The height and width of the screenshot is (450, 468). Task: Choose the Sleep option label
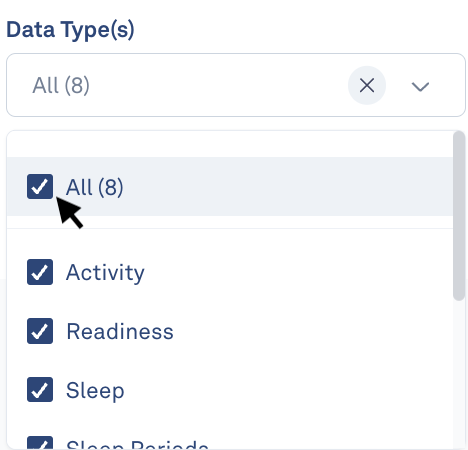pyautogui.click(x=95, y=391)
